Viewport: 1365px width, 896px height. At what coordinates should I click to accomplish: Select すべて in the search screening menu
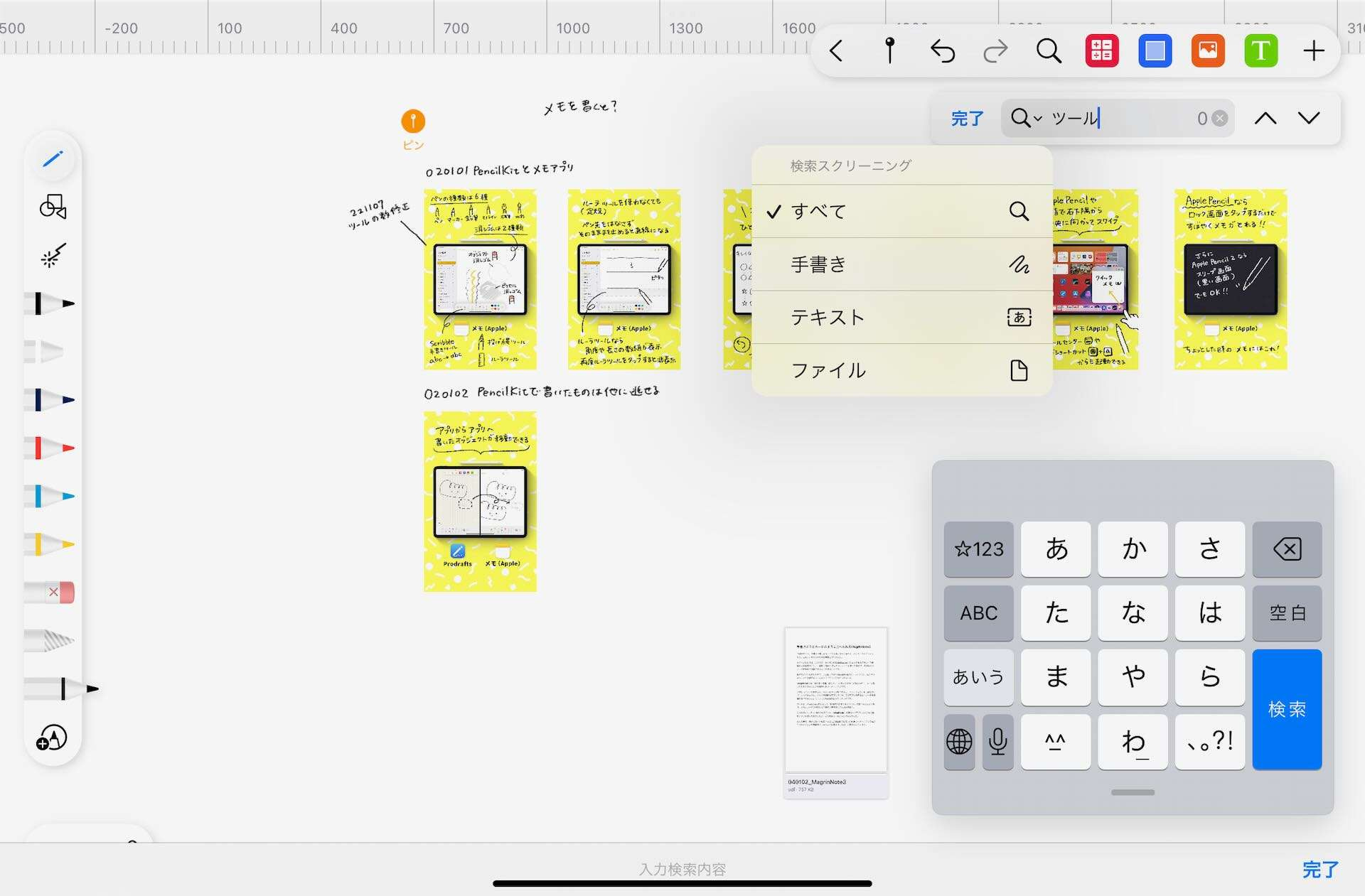pos(819,211)
